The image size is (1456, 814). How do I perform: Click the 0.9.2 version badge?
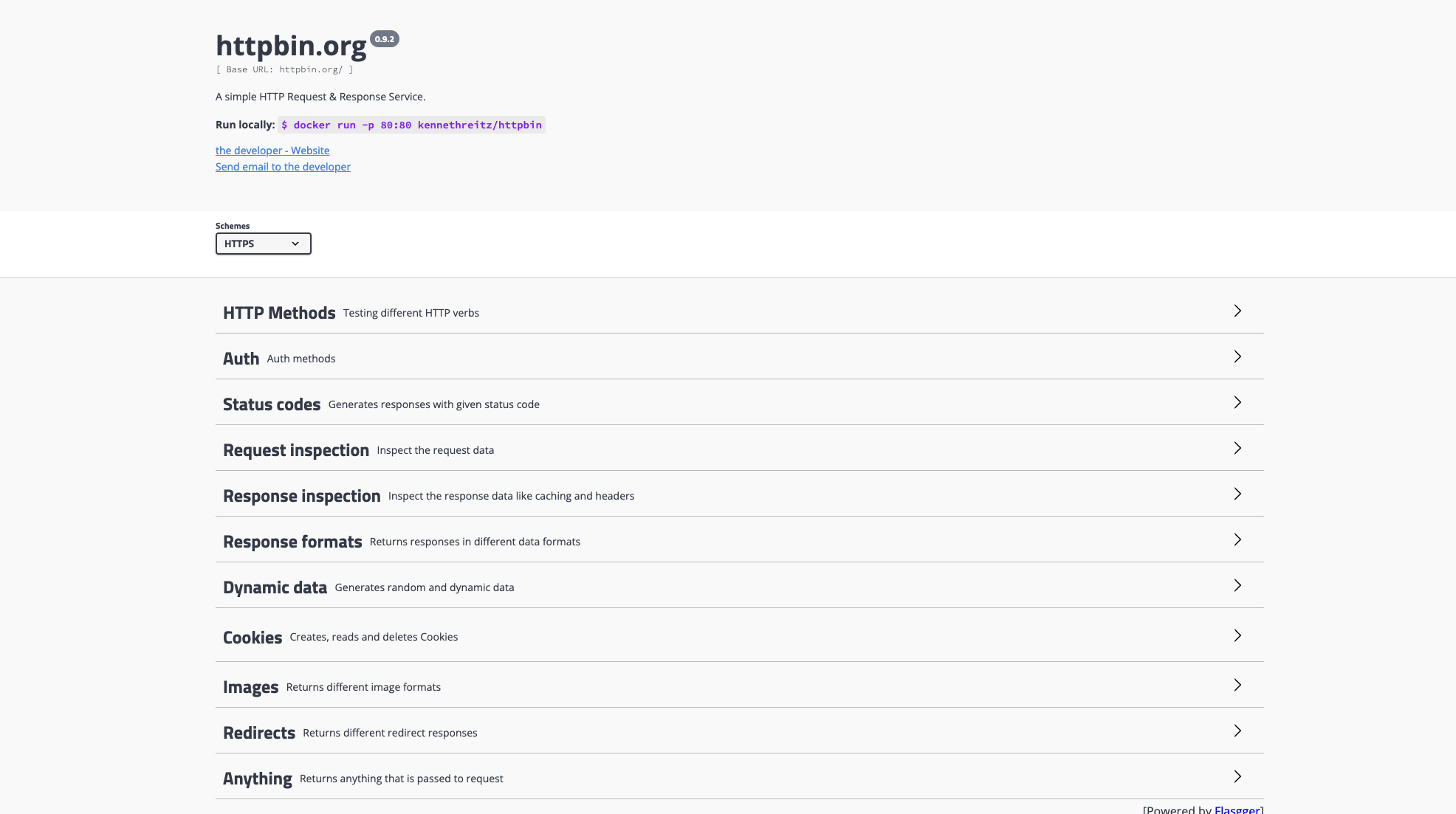coord(384,39)
